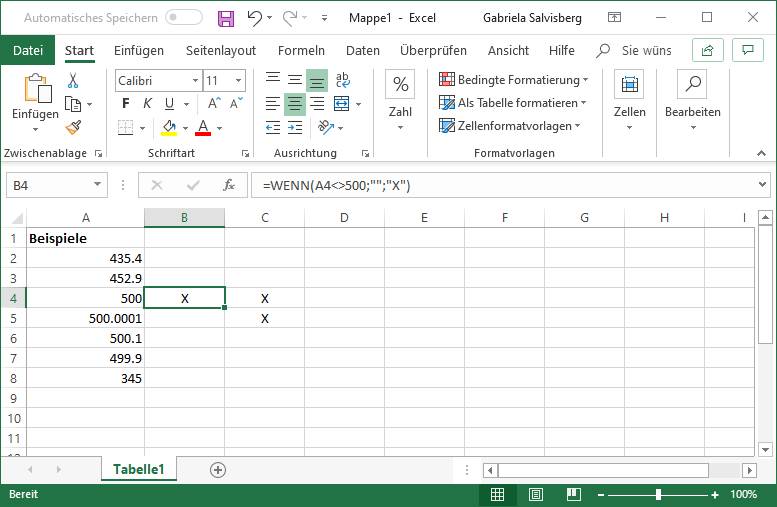Click the Format Painter brush icon

point(73,127)
